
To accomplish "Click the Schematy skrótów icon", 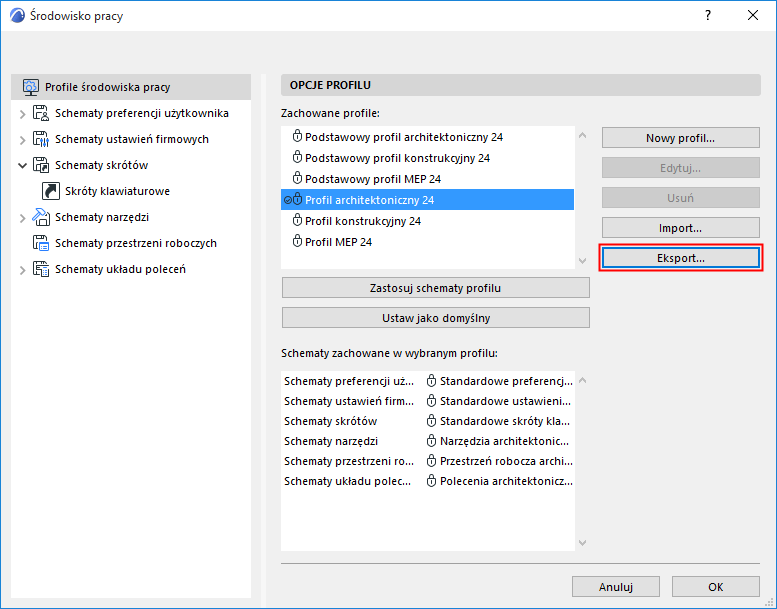I will [41, 165].
